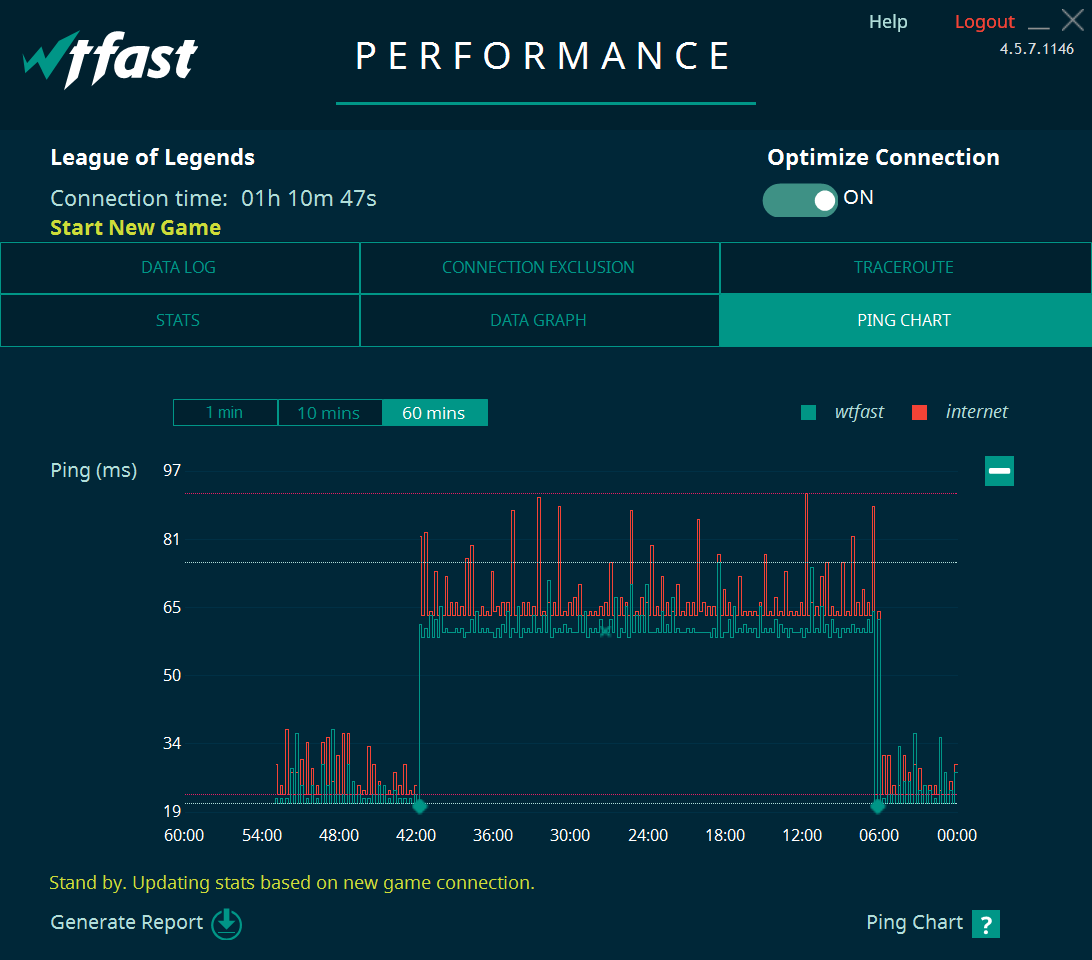
Task: Click the 30:00 time axis label
Action: 570,835
